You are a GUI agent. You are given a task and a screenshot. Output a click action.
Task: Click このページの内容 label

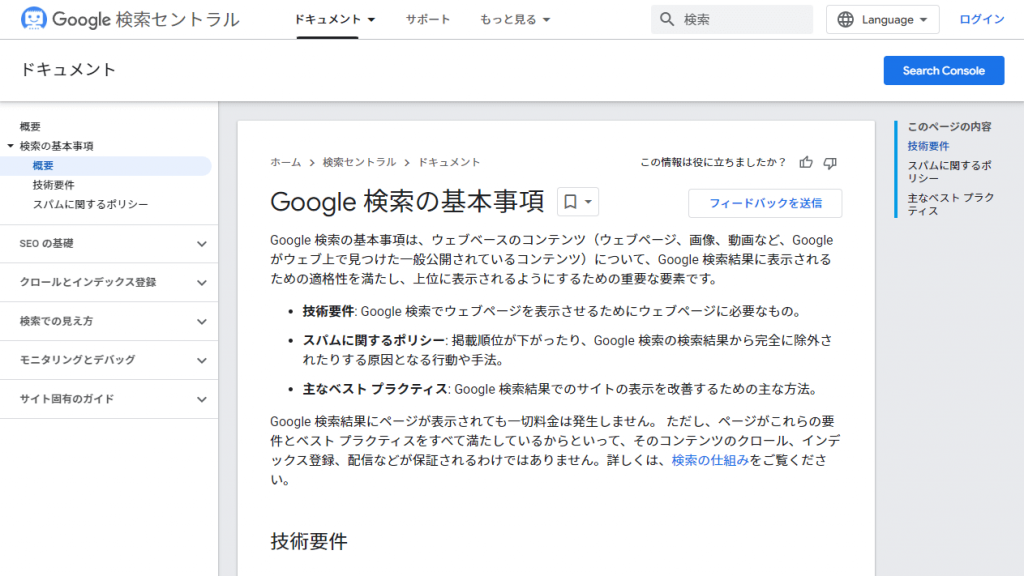(x=949, y=127)
